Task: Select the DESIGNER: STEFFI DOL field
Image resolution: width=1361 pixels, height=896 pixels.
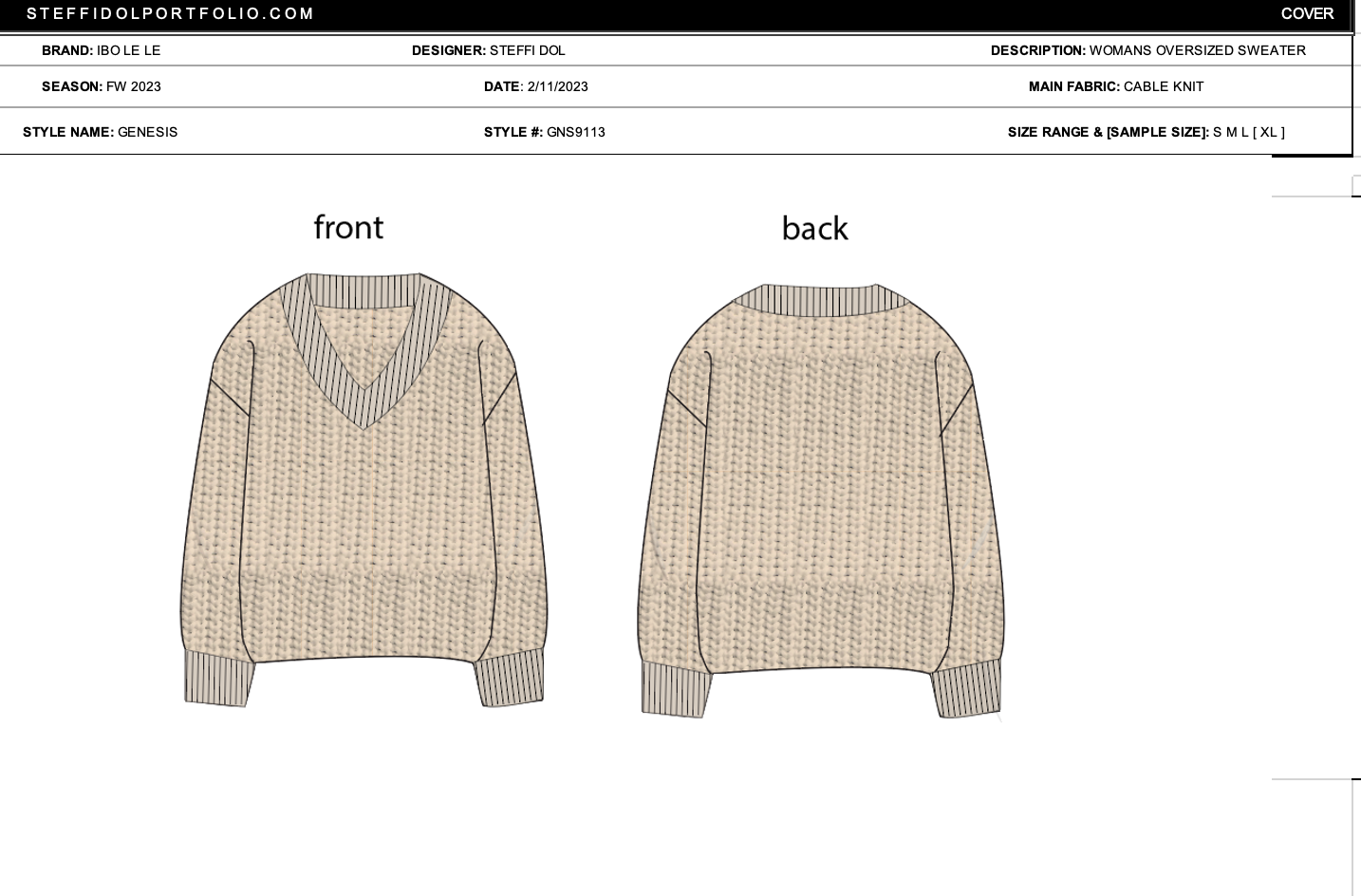Action: (x=489, y=50)
